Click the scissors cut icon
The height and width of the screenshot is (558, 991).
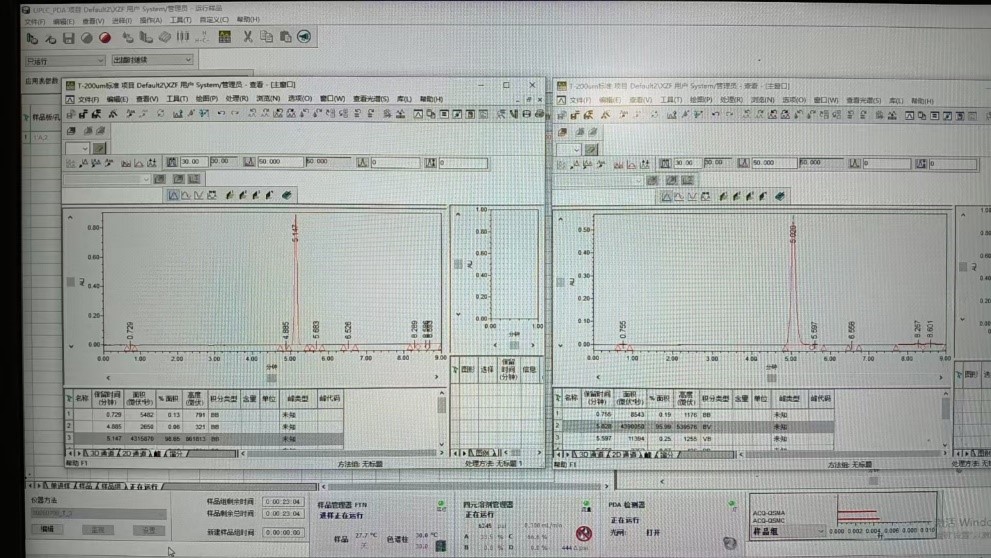248,38
